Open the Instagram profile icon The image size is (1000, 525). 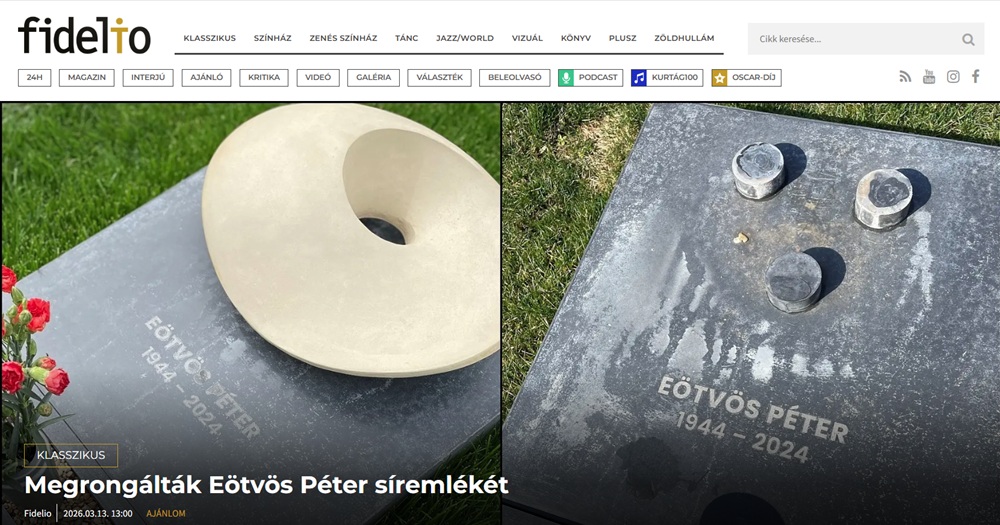(x=953, y=77)
